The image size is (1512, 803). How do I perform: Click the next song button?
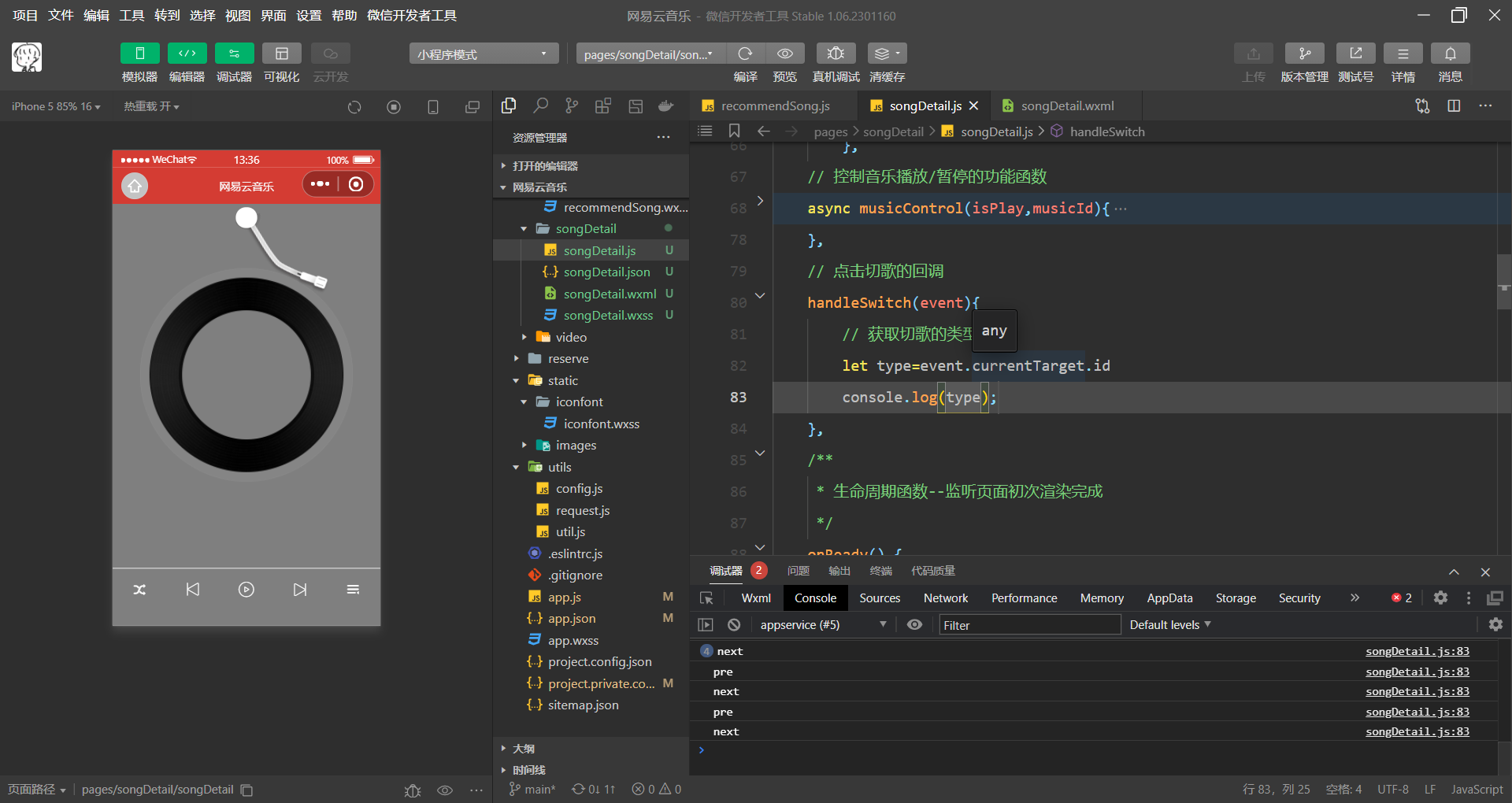(x=300, y=590)
